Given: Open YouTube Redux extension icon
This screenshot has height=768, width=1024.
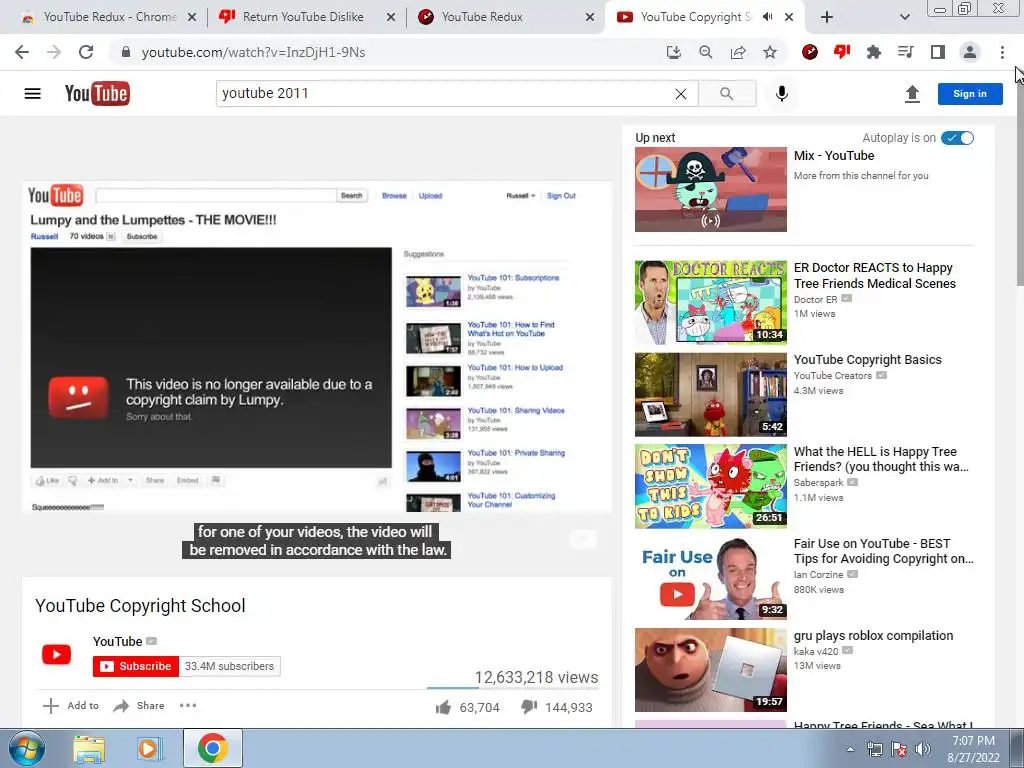Looking at the screenshot, I should (x=810, y=52).
